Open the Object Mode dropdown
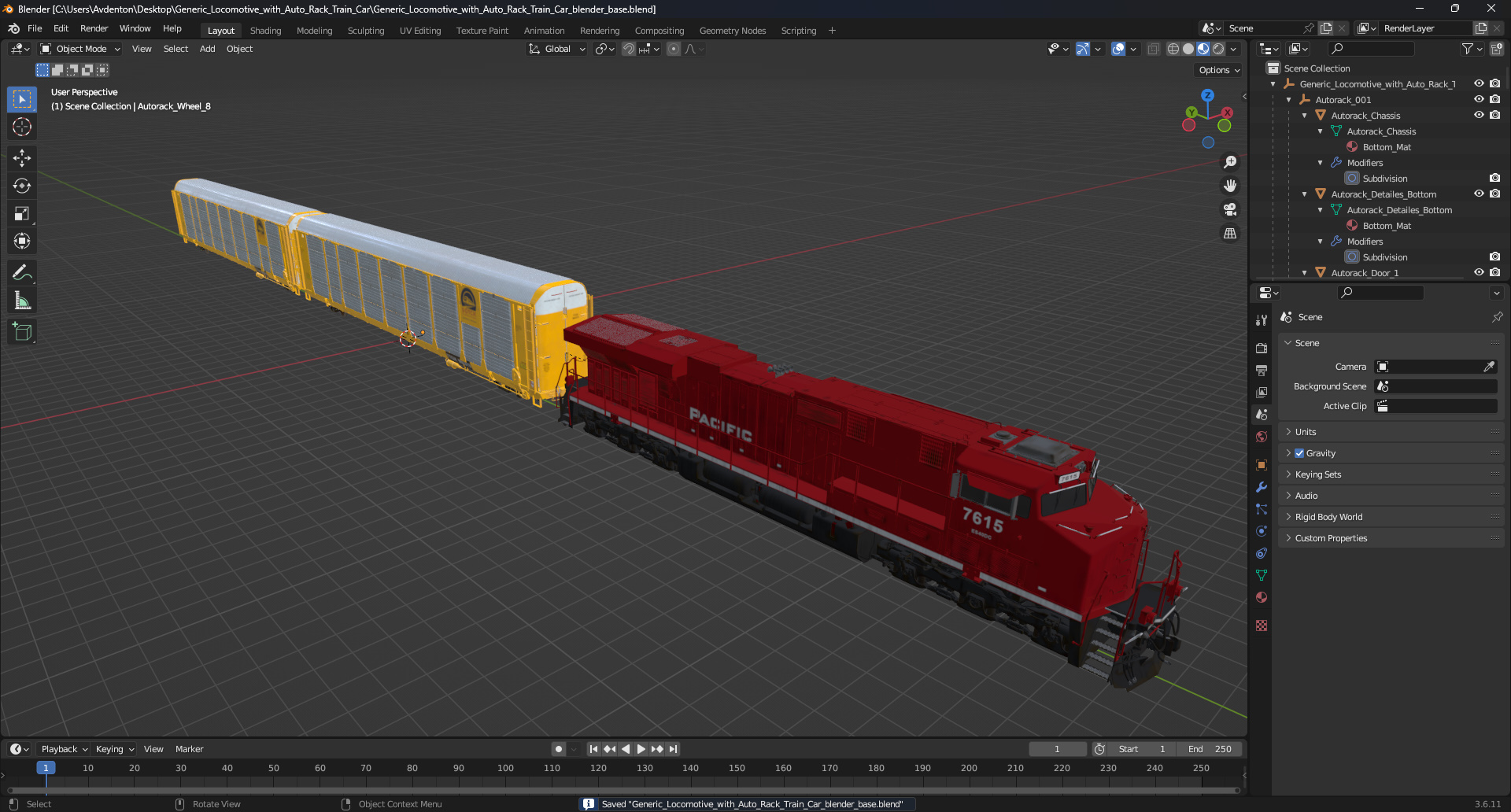Image resolution: width=1511 pixels, height=812 pixels. click(x=81, y=49)
